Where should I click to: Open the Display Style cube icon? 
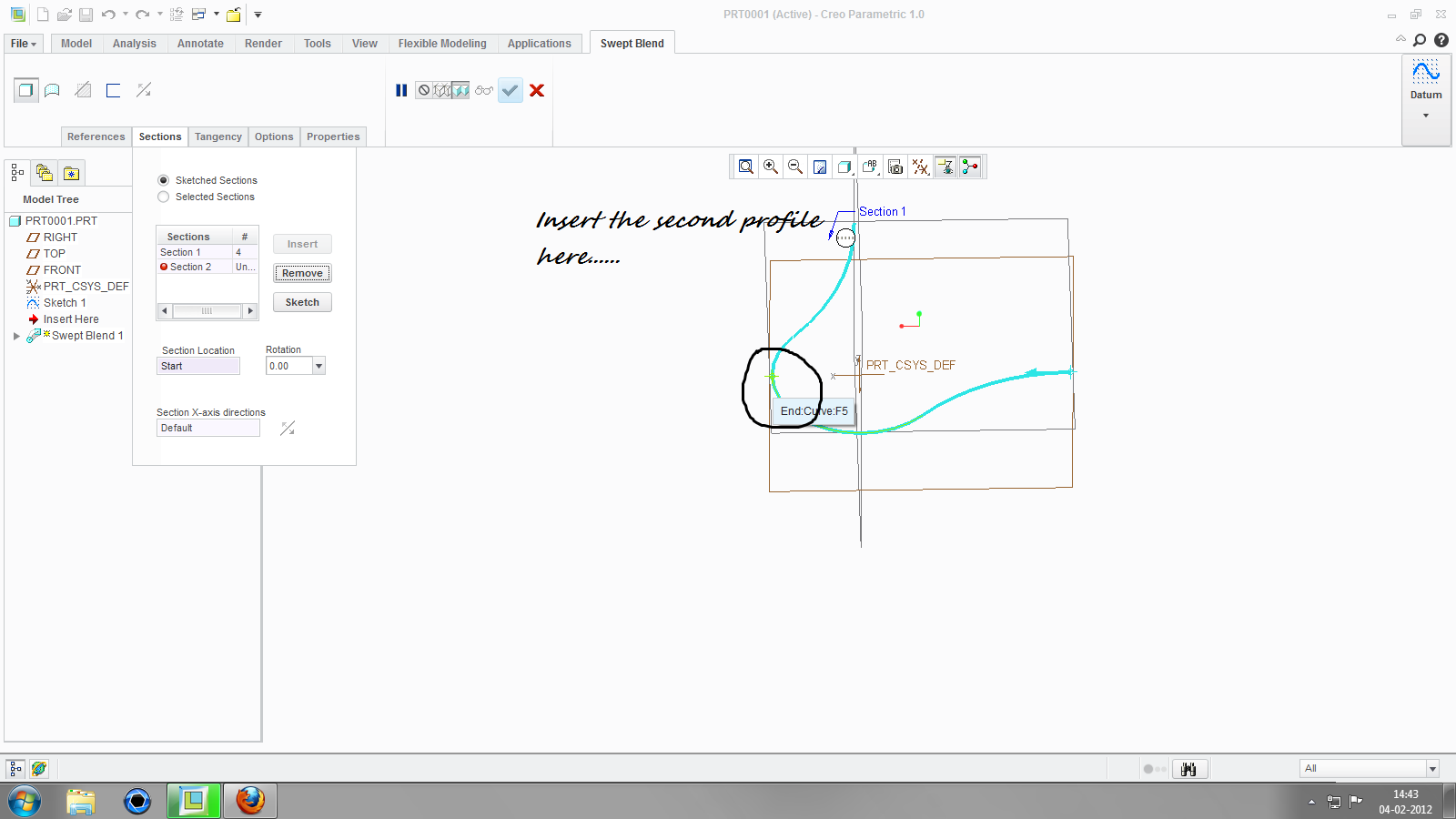click(844, 167)
